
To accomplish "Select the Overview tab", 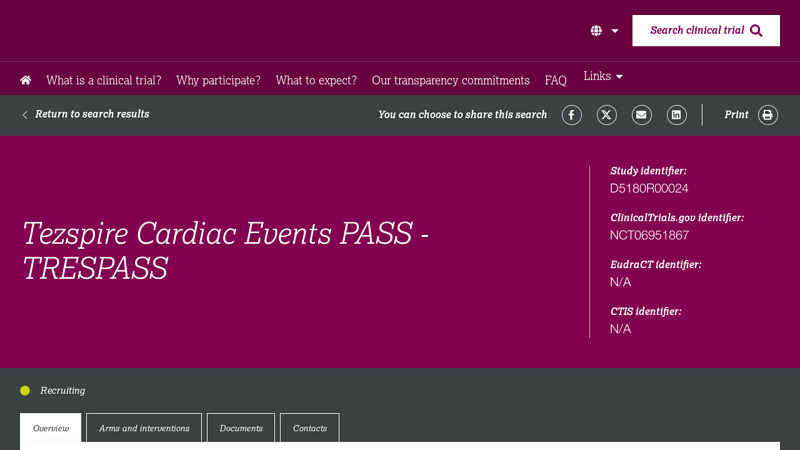I will click(x=51, y=428).
